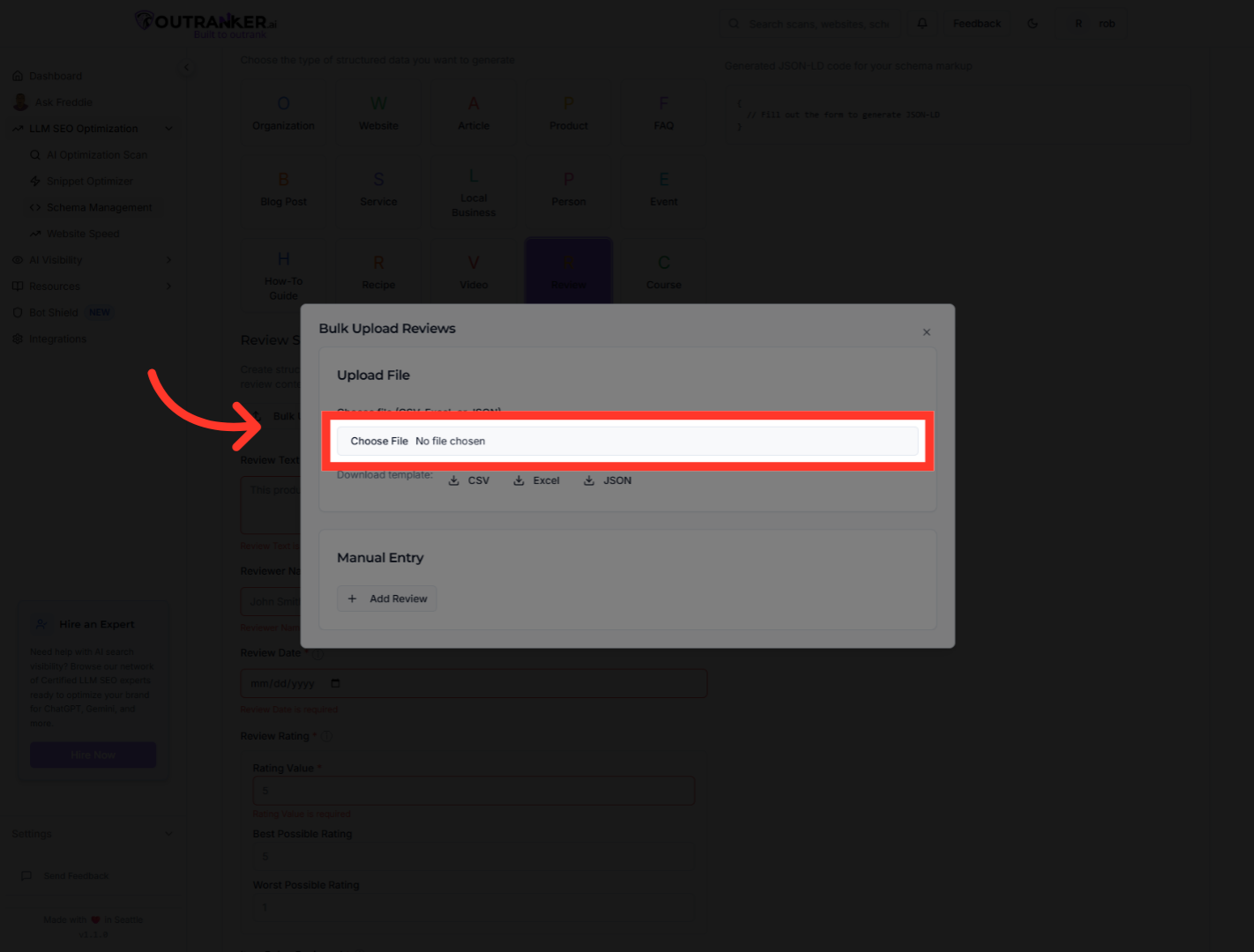This screenshot has width=1254, height=952.
Task: Expand the Settings section in sidebar
Action: point(168,835)
